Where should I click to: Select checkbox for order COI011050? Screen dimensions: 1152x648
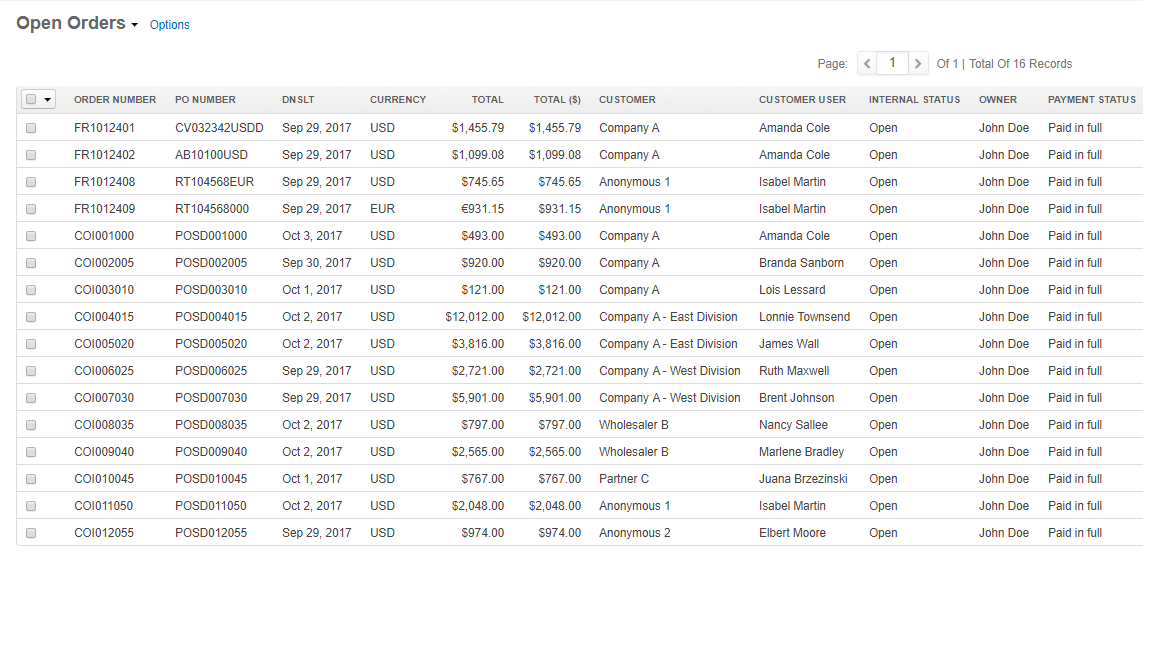[x=31, y=506]
